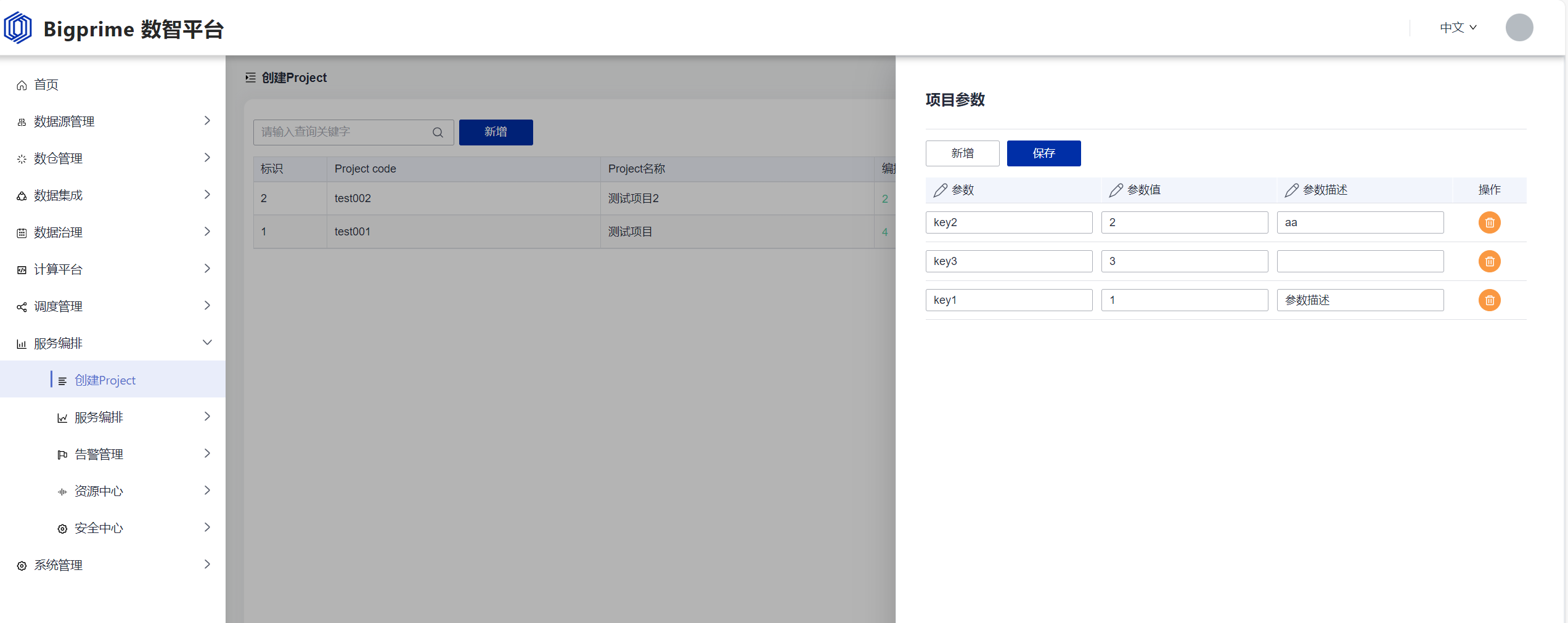
Task: Click the Bigprime logo icon
Action: tap(18, 28)
